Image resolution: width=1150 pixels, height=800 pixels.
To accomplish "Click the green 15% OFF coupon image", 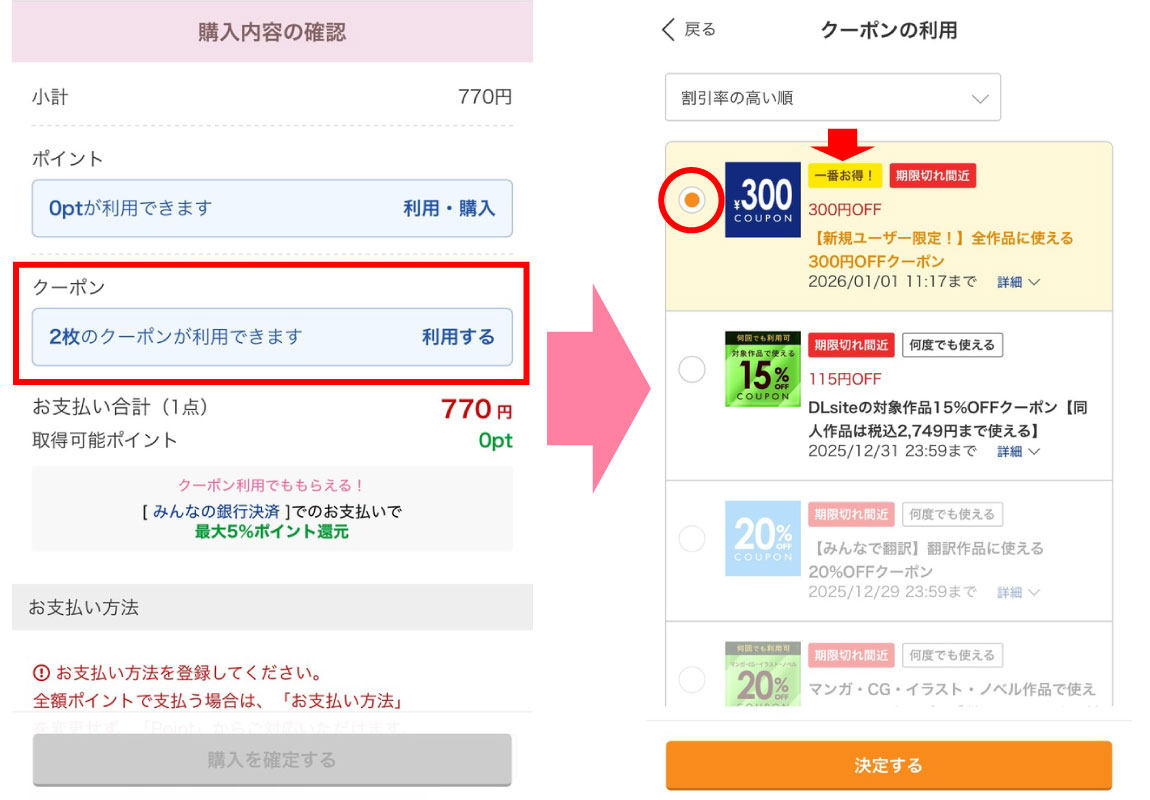I will coord(762,369).
